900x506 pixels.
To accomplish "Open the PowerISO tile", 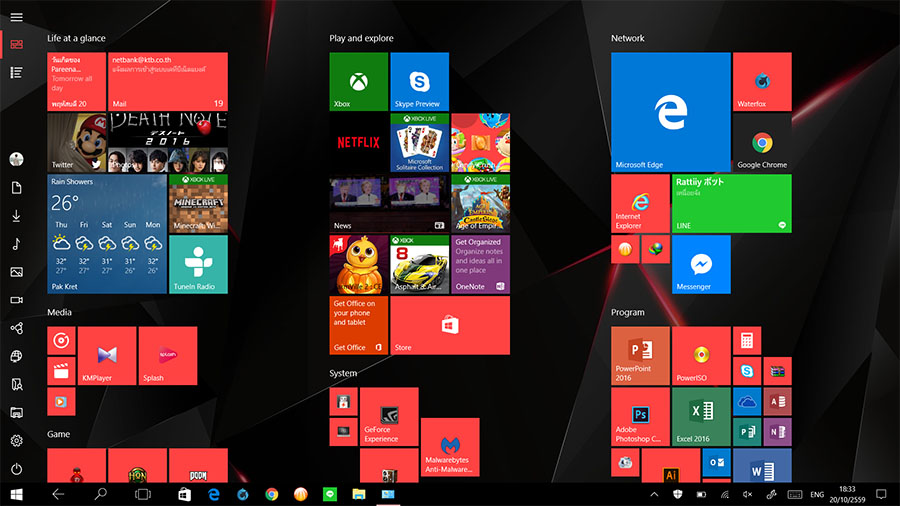I will click(x=700, y=355).
